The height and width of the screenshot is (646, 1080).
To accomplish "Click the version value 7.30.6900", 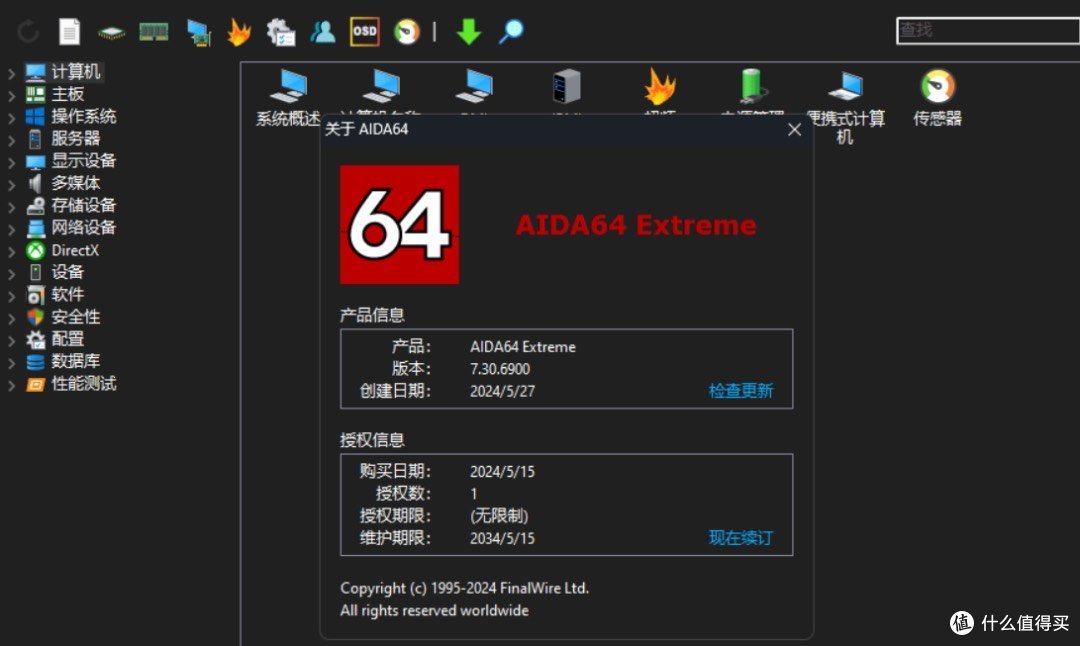I will point(500,369).
